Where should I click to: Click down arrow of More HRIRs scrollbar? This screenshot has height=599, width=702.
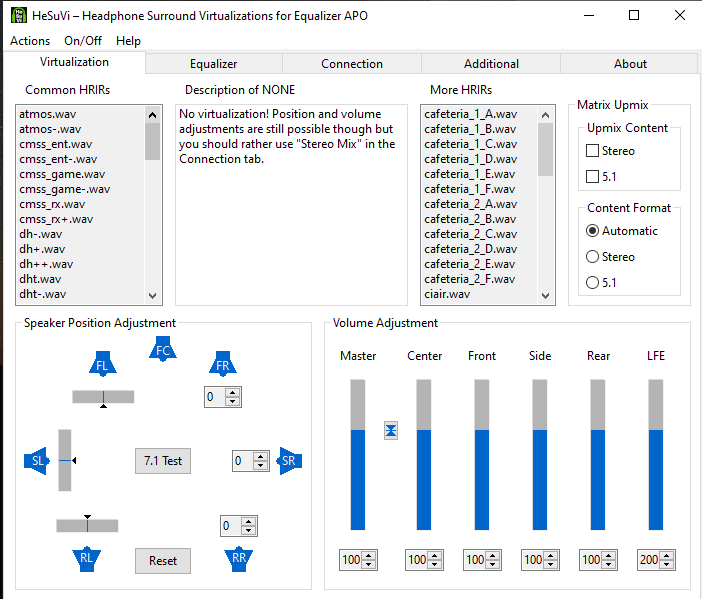(545, 296)
